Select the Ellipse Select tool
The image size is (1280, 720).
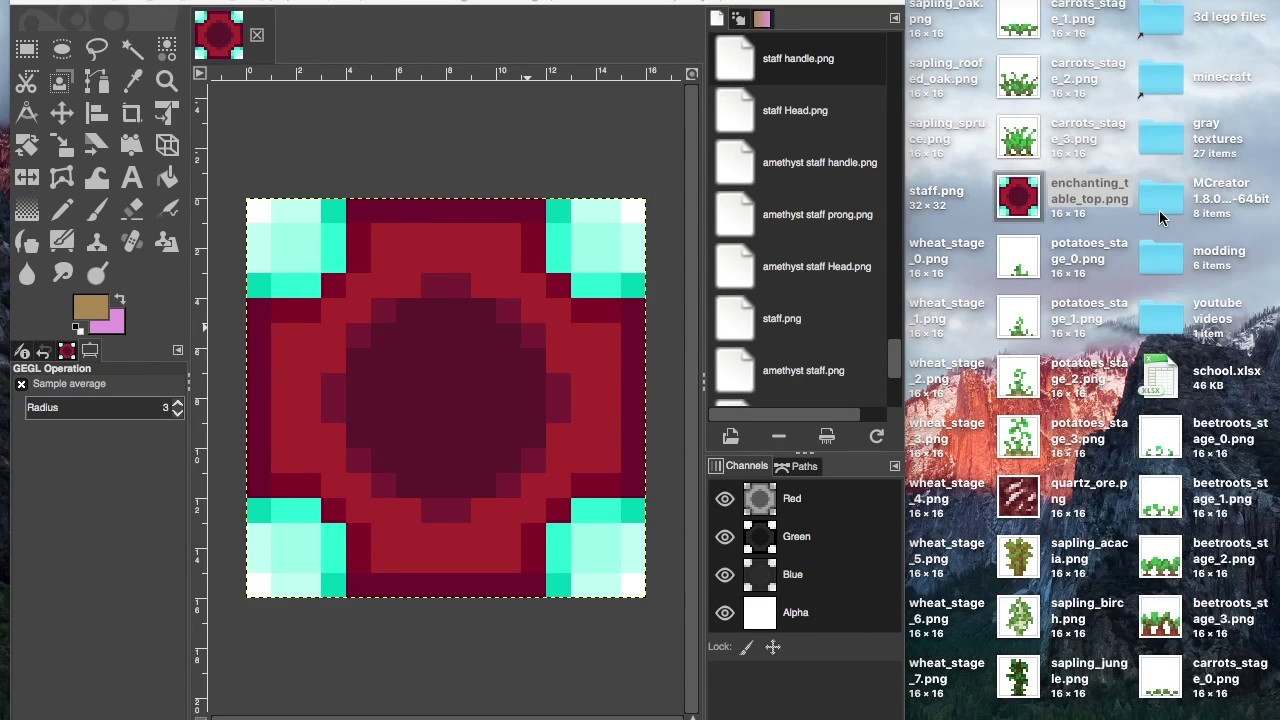[62, 48]
